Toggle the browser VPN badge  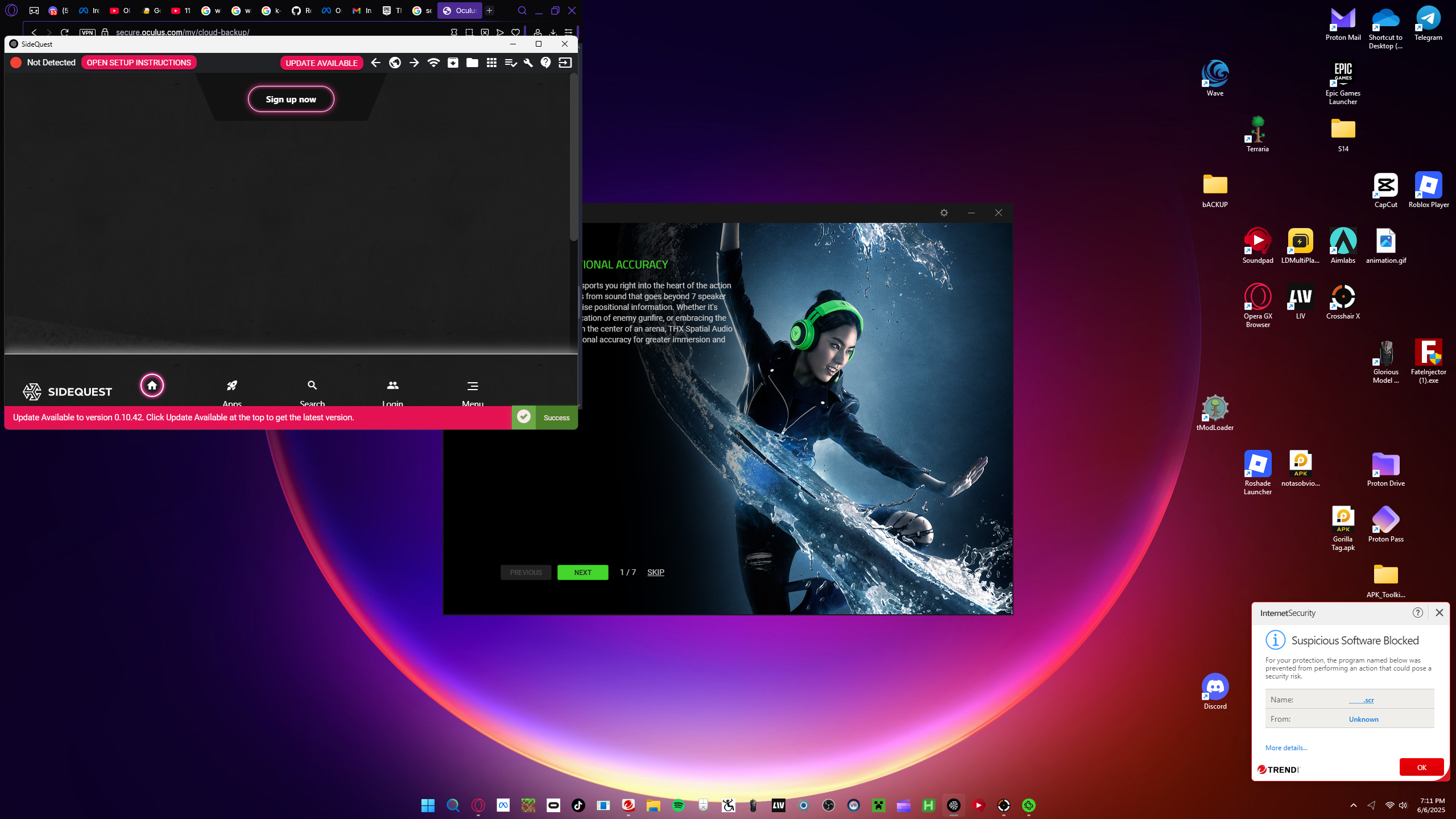pos(88,32)
